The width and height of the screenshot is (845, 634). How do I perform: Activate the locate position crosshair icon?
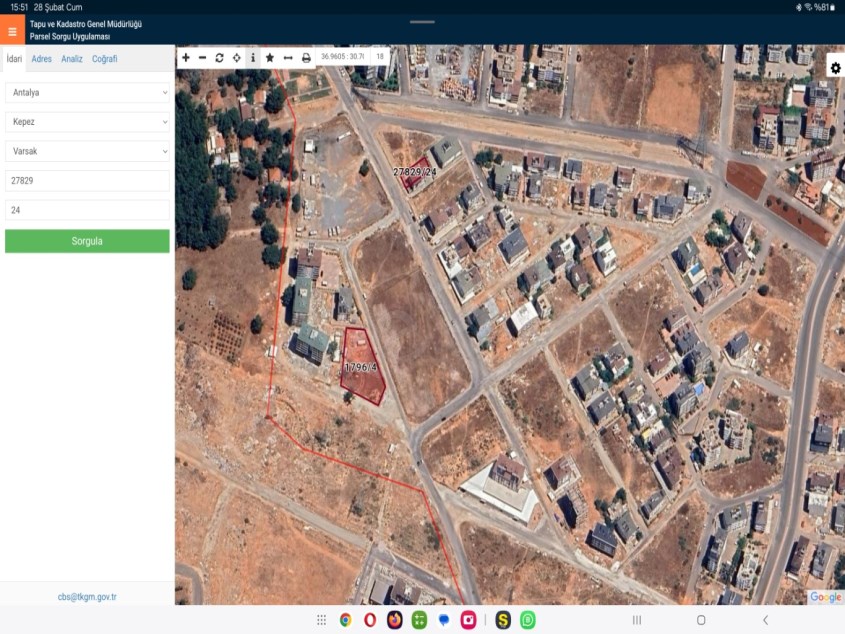click(x=236, y=58)
